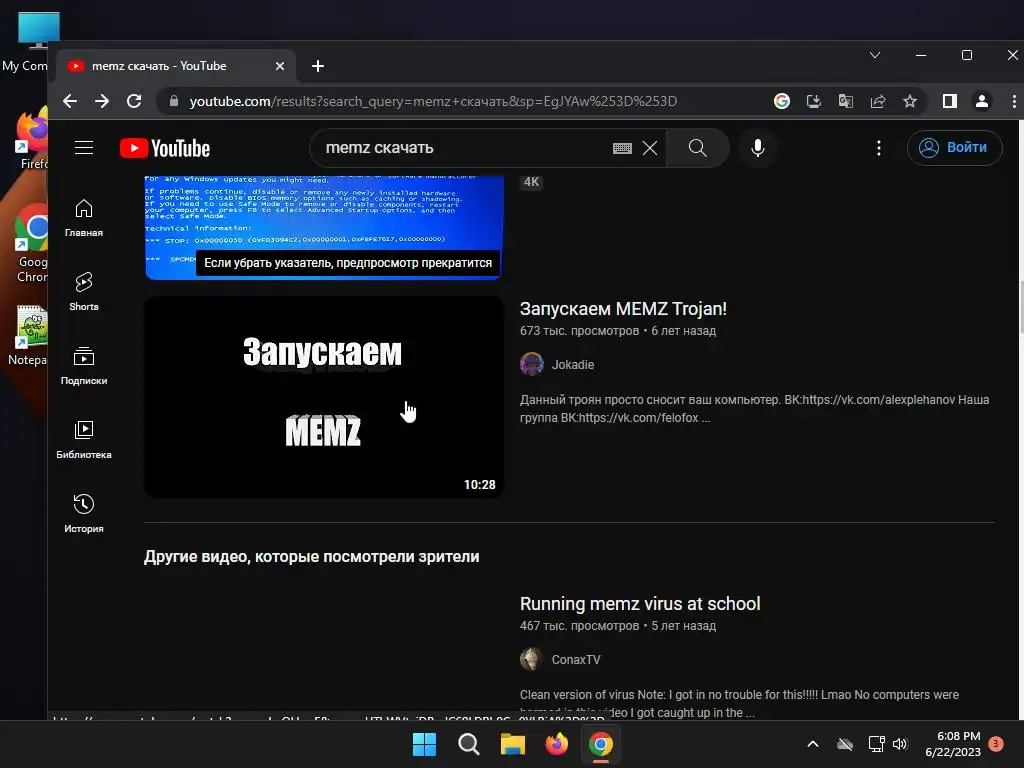Translate this page icon
The image size is (1024, 768).
coord(846,101)
